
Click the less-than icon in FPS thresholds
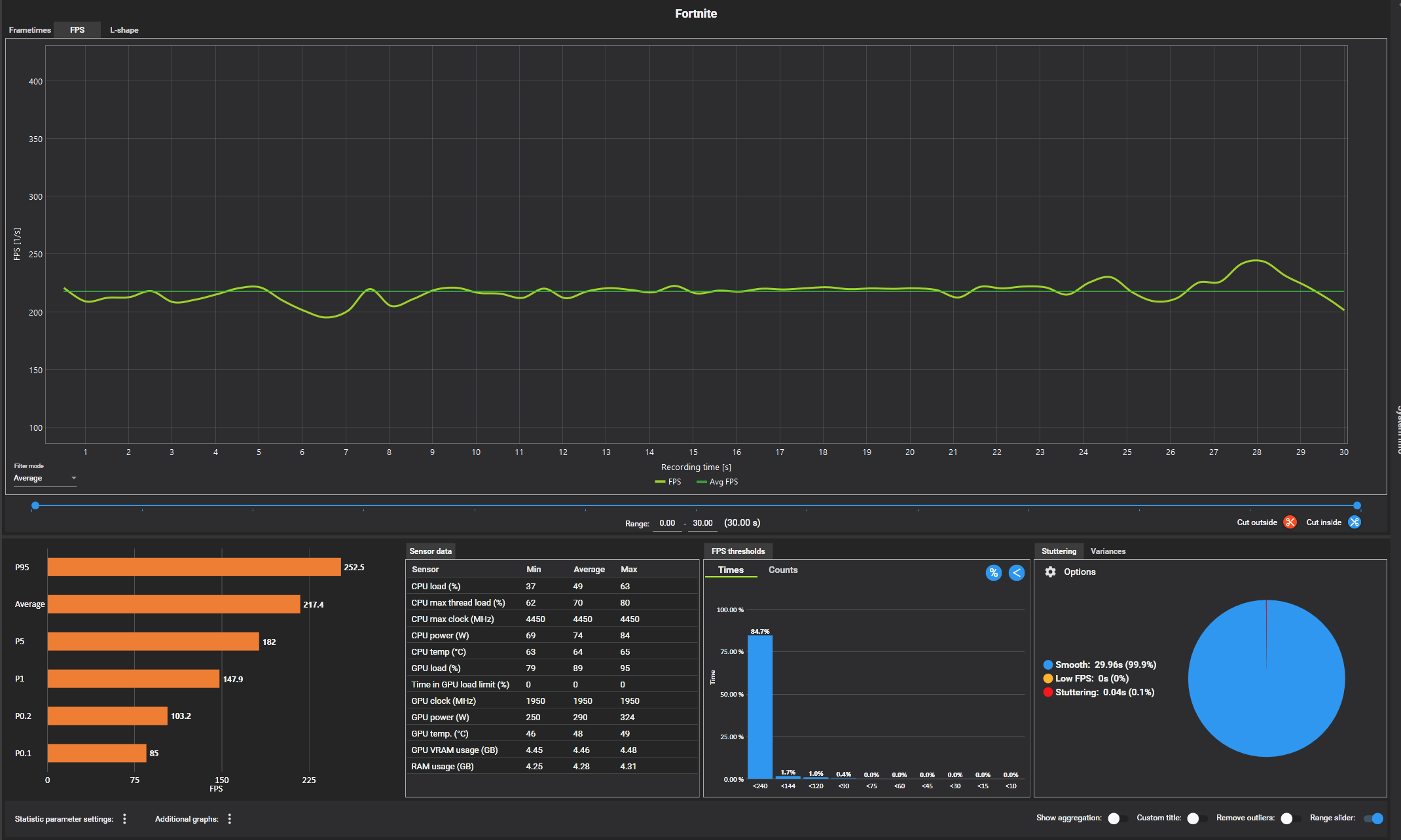click(1017, 573)
